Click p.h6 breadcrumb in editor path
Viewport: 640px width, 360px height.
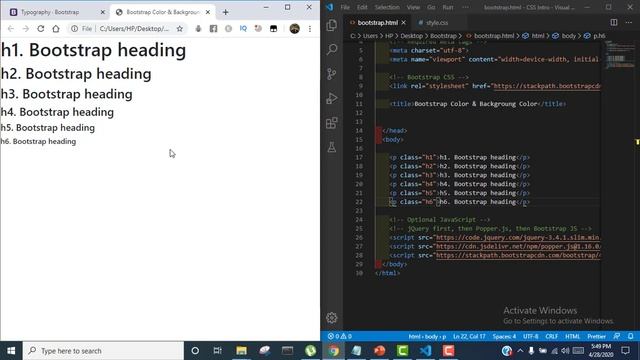[599, 36]
